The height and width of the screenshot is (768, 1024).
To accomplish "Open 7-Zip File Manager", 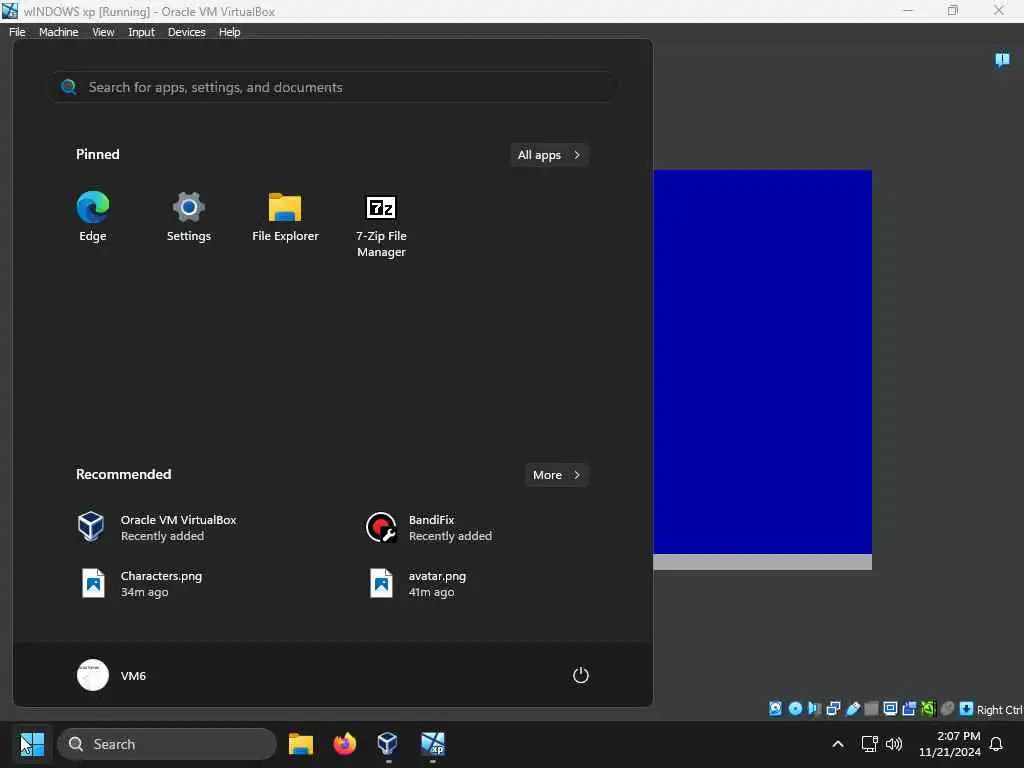I will [x=381, y=225].
